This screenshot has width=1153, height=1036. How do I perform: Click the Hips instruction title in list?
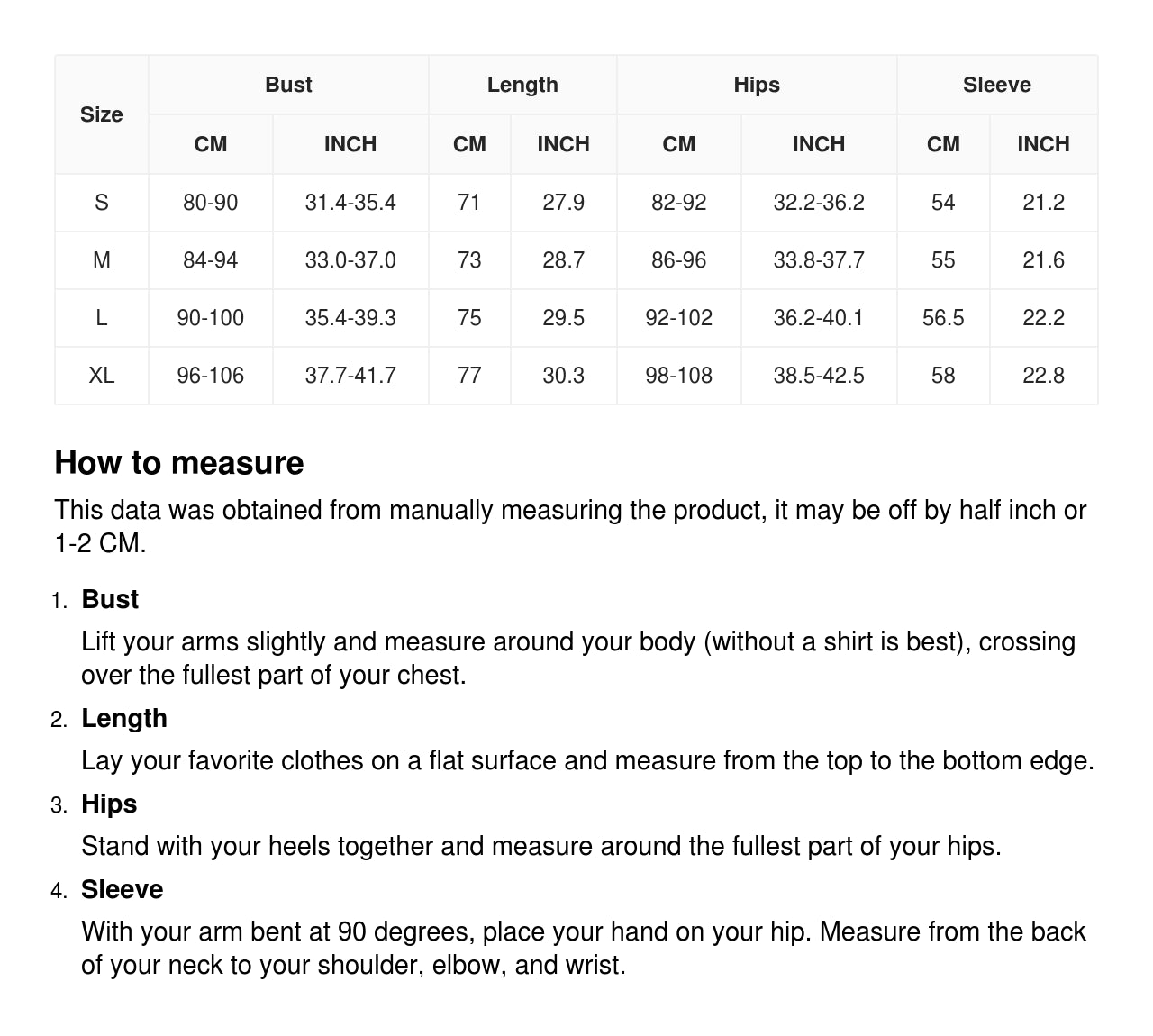coord(109,804)
